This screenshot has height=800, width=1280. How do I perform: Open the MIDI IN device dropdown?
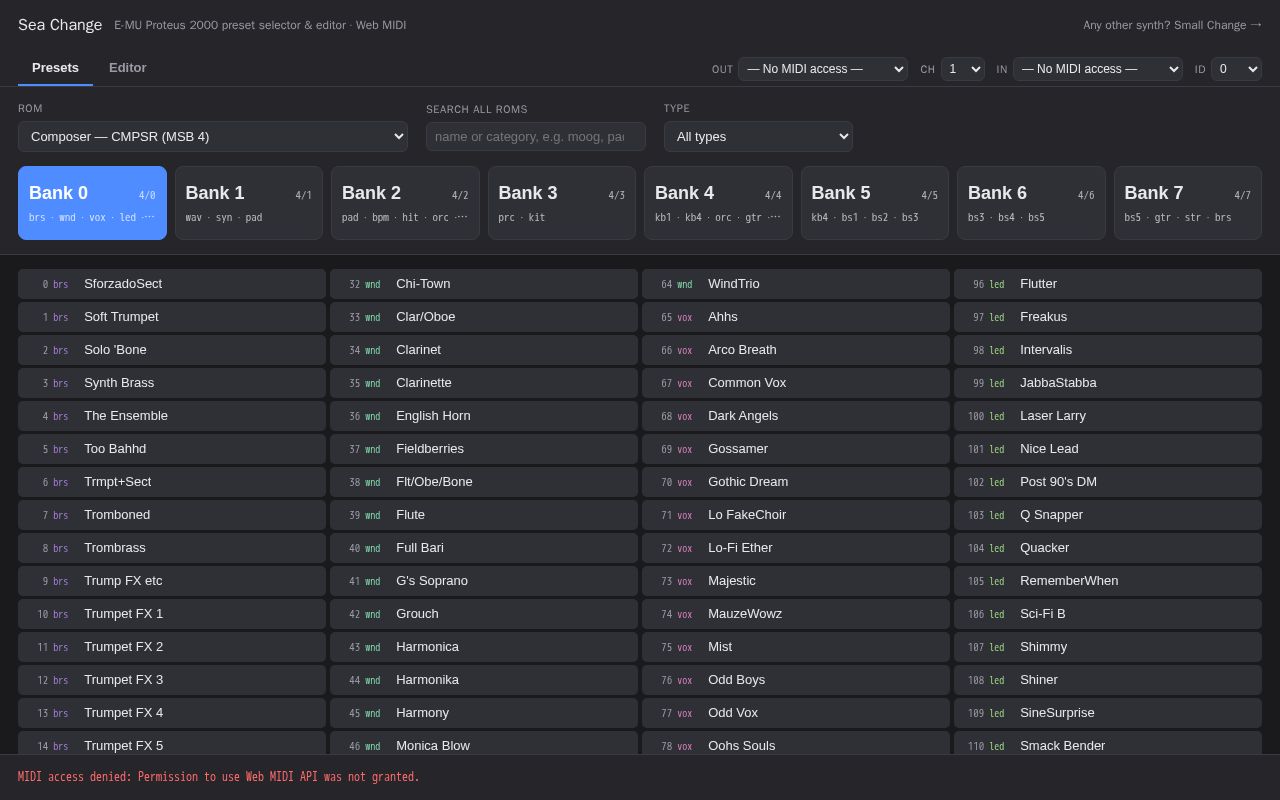1098,69
